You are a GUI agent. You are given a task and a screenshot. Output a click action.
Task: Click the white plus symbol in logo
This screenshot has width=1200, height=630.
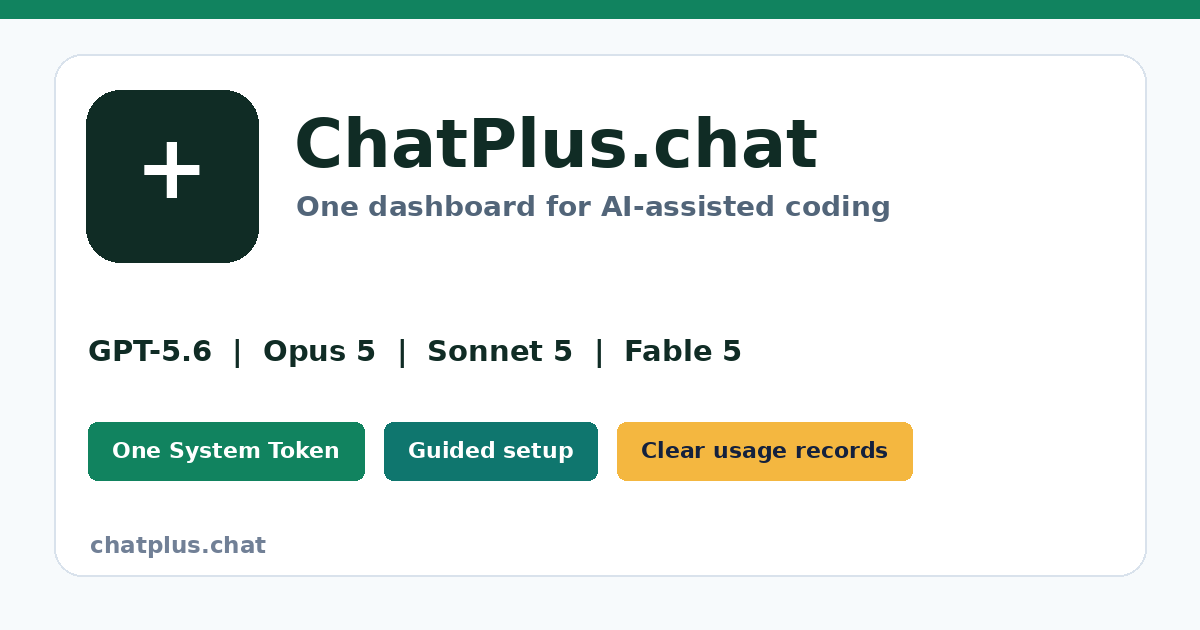pyautogui.click(x=172, y=171)
